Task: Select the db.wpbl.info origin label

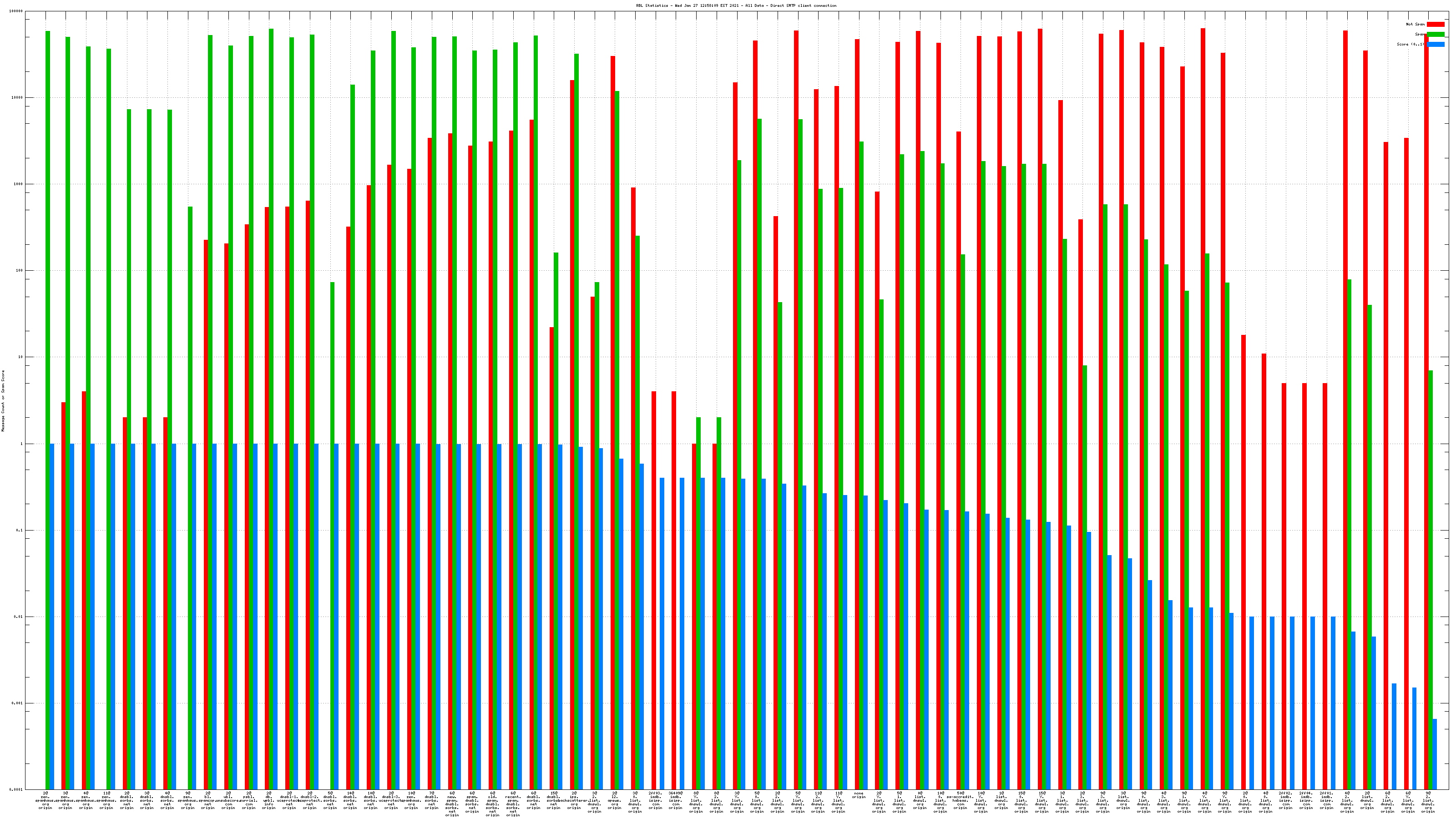Action: [269, 800]
